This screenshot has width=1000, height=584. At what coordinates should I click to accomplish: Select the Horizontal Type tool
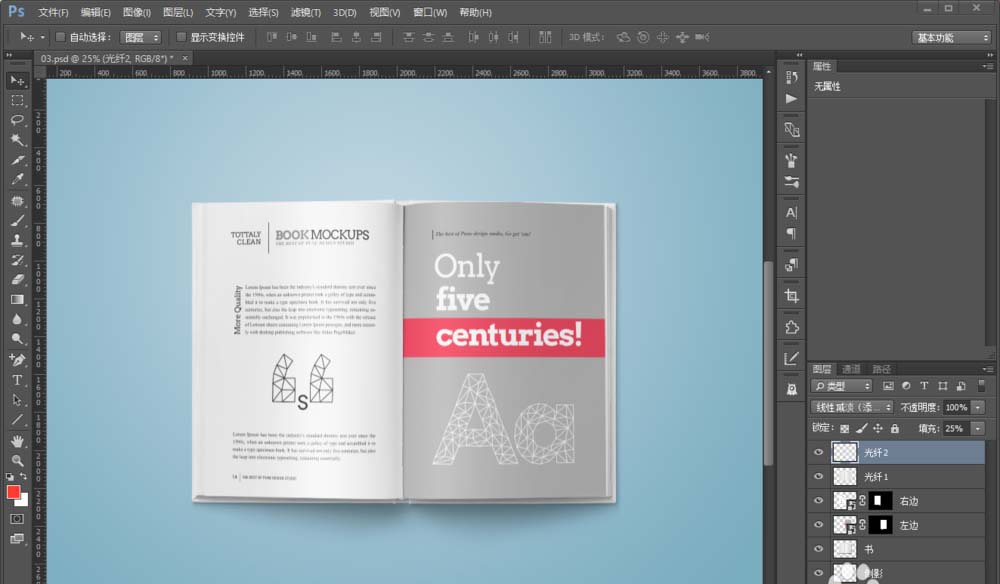pos(18,380)
